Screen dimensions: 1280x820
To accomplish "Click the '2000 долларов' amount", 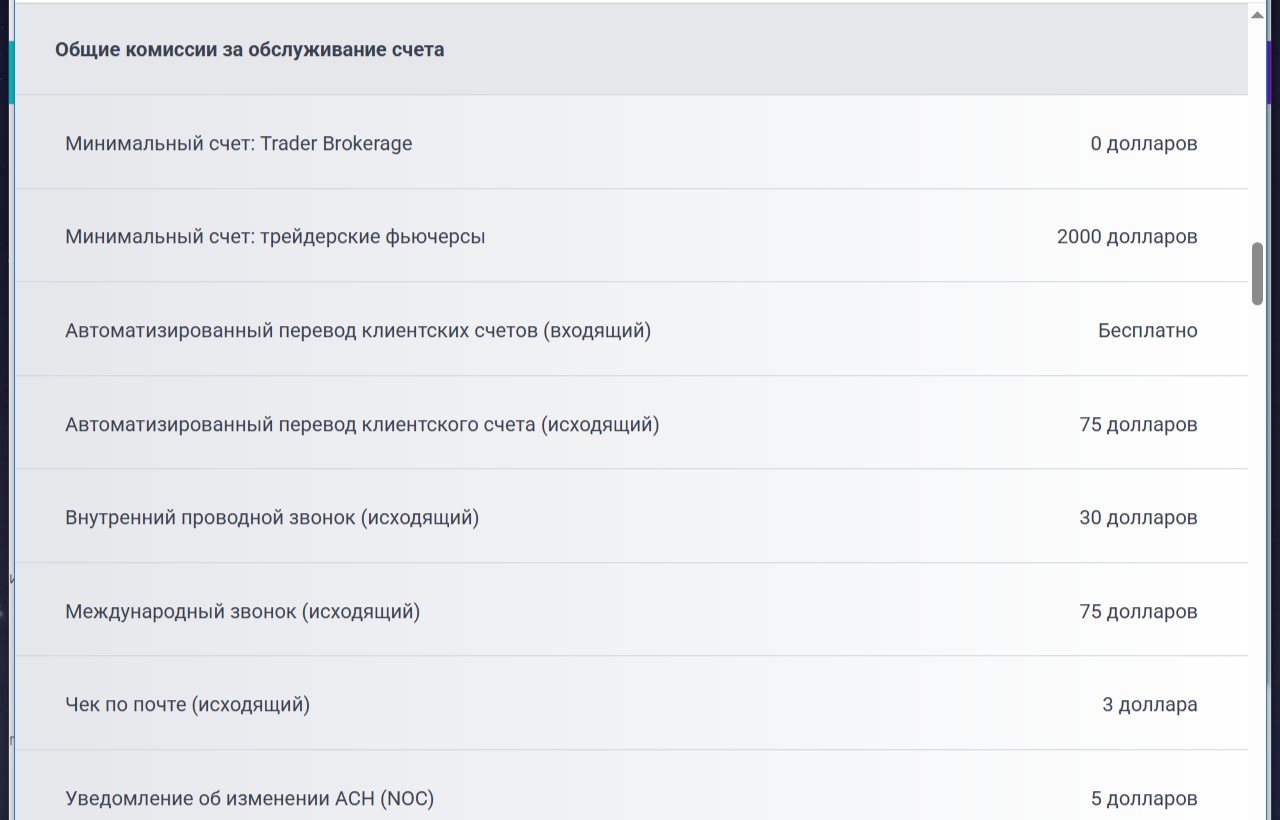I will pyautogui.click(x=1126, y=237).
